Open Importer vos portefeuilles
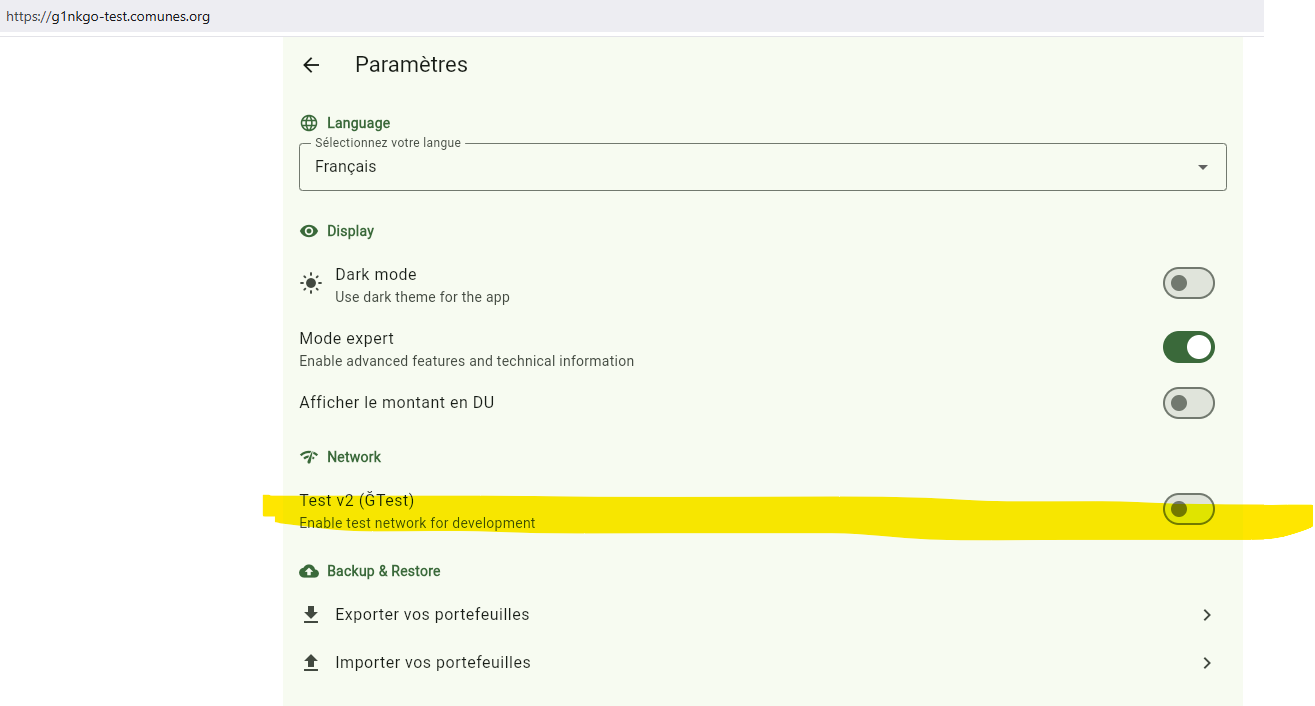The image size is (1315, 706). coord(433,662)
